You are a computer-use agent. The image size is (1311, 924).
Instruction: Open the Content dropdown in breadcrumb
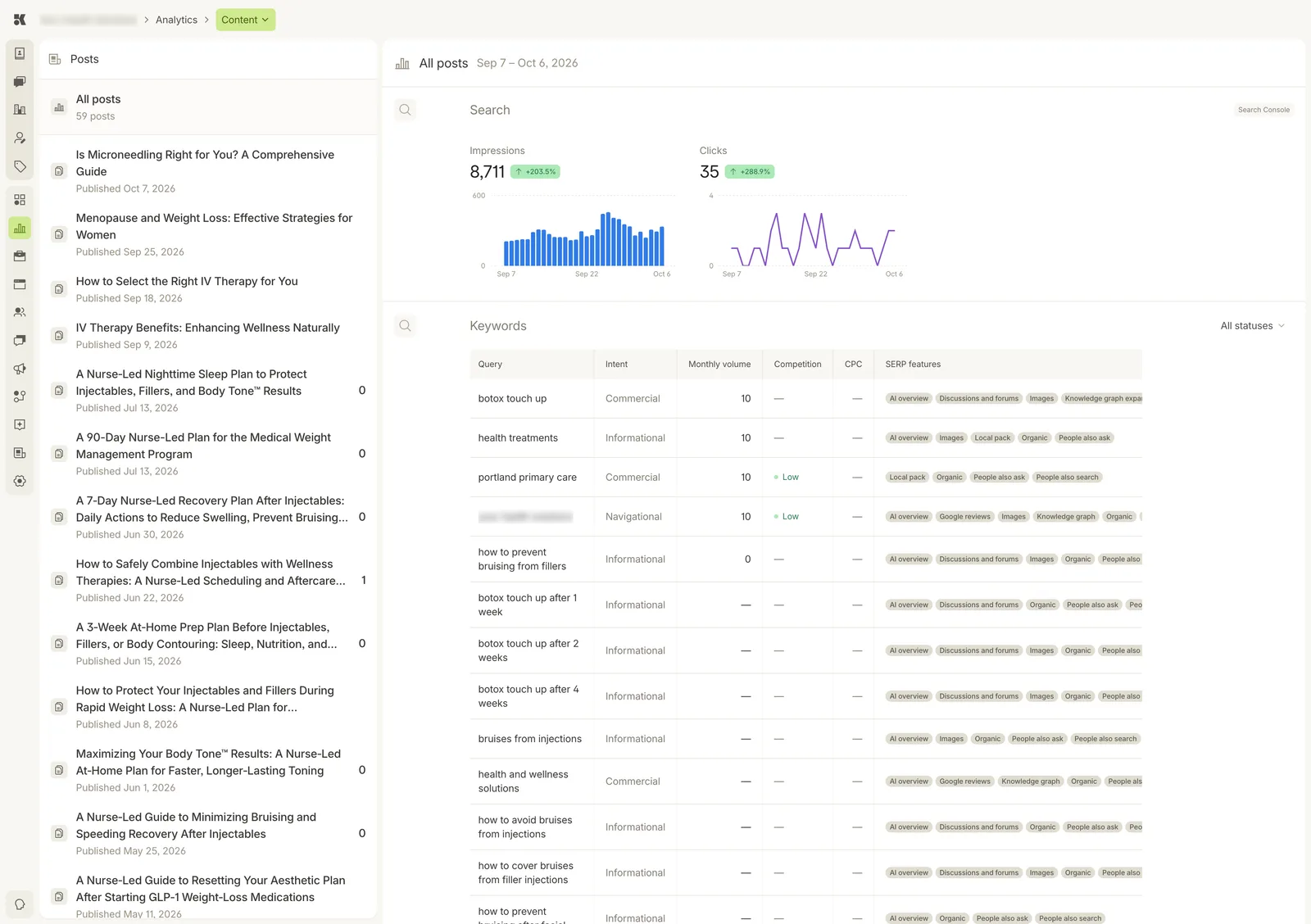[246, 20]
